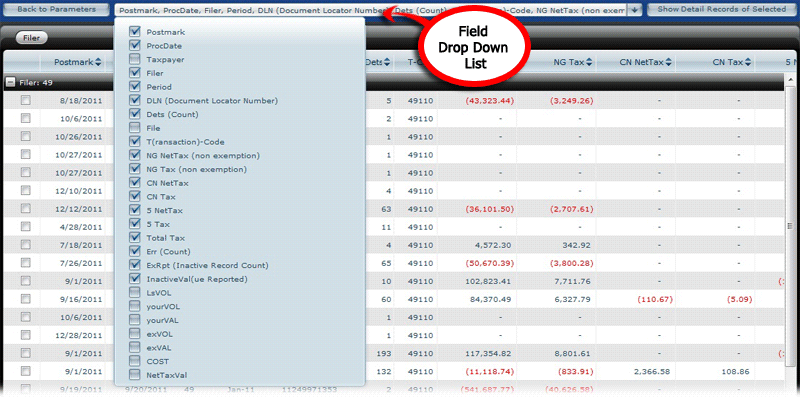Enable the Taxpayer field checkbox
The image size is (800, 398).
pos(135,59)
